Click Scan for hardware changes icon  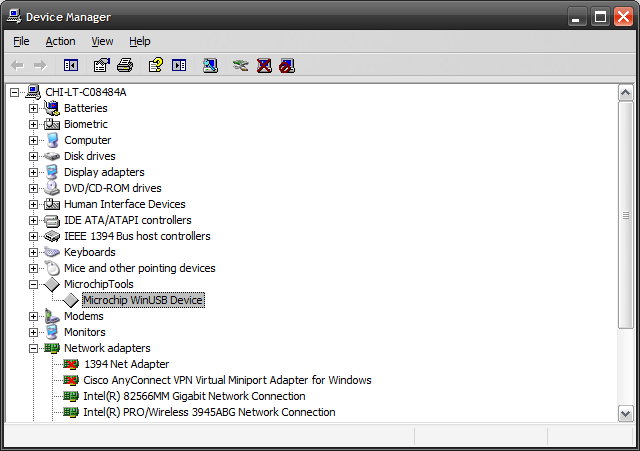[x=210, y=65]
